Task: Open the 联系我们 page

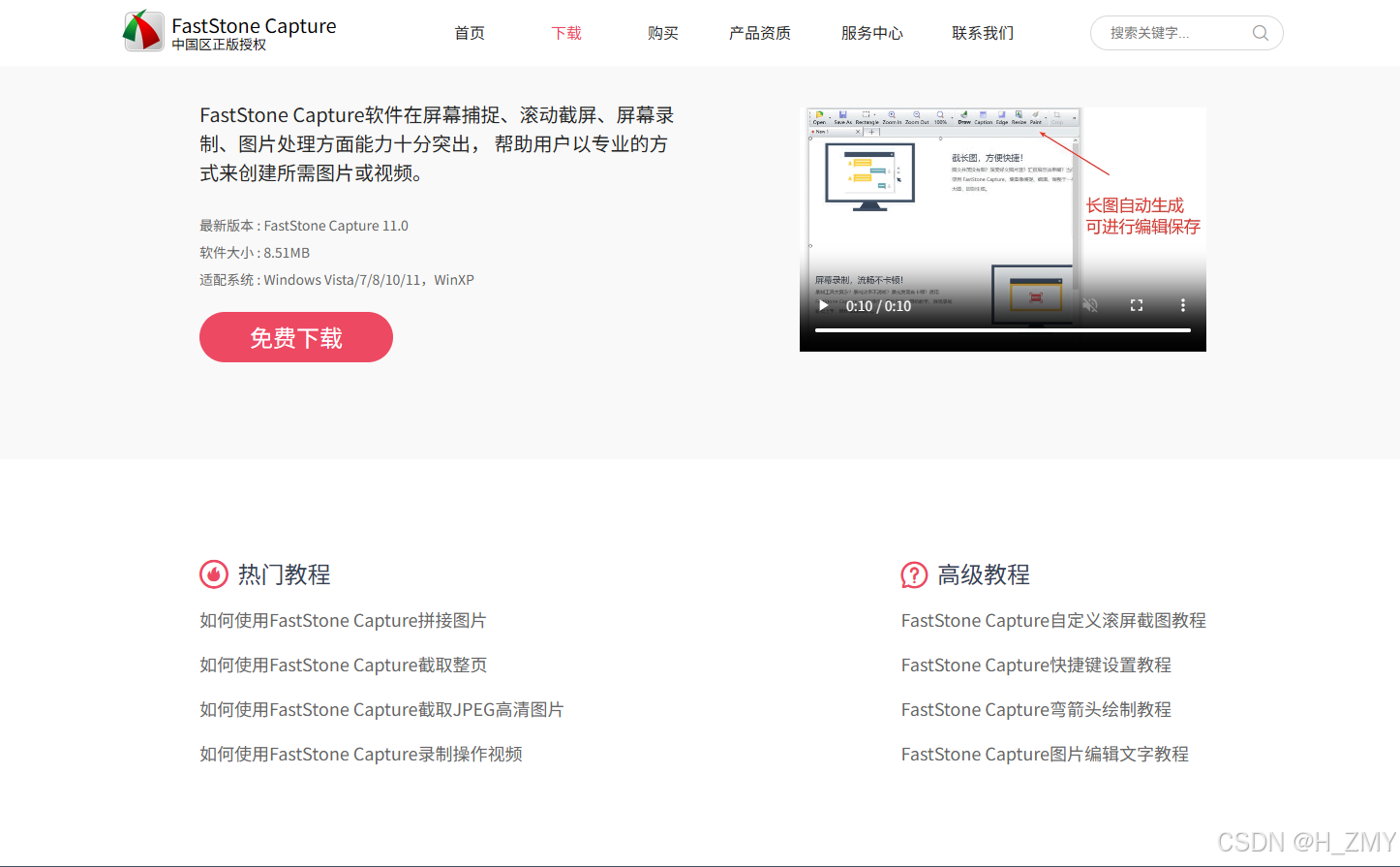Action: [983, 33]
